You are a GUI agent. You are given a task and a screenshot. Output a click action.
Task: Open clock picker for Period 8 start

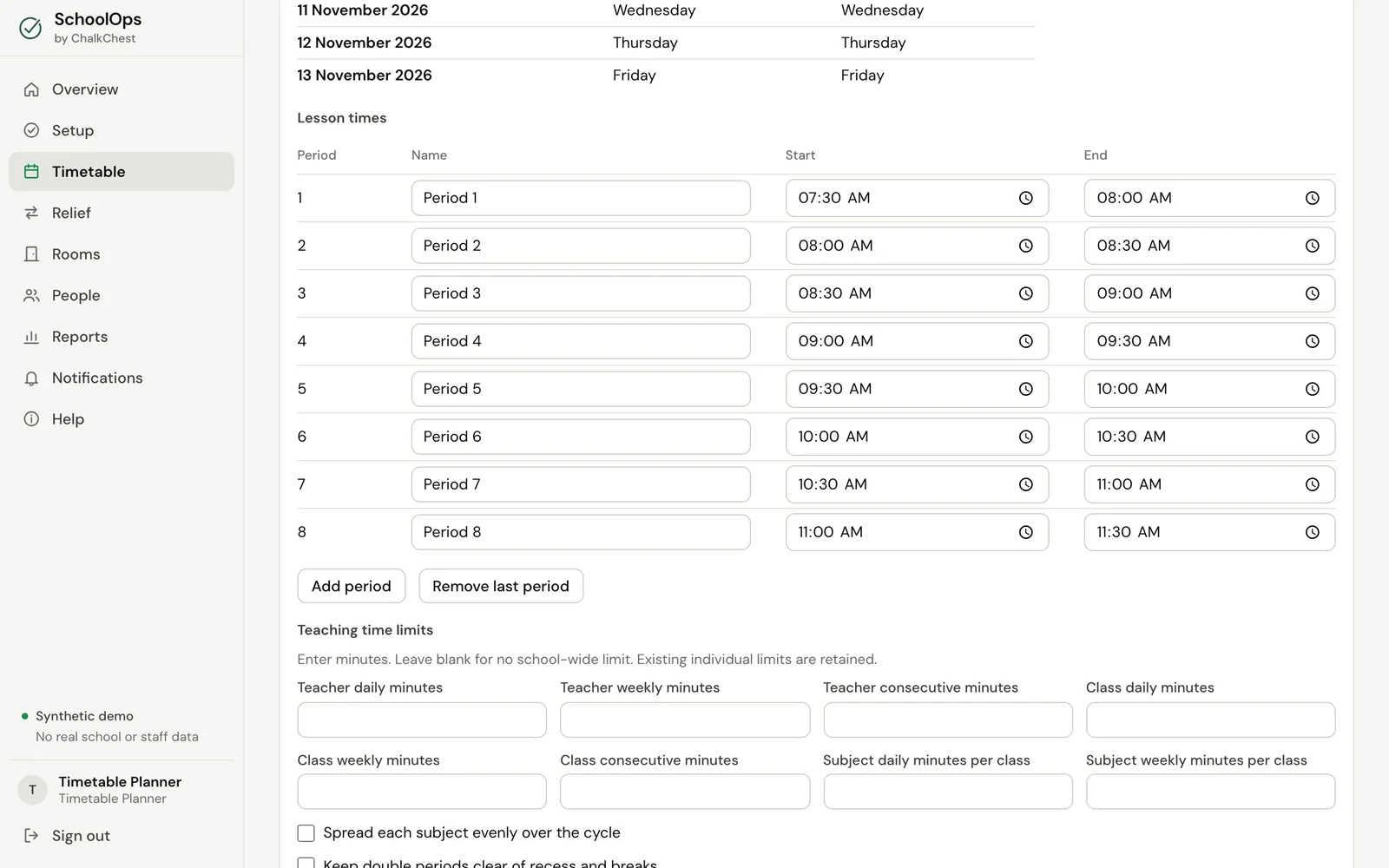(x=1025, y=532)
